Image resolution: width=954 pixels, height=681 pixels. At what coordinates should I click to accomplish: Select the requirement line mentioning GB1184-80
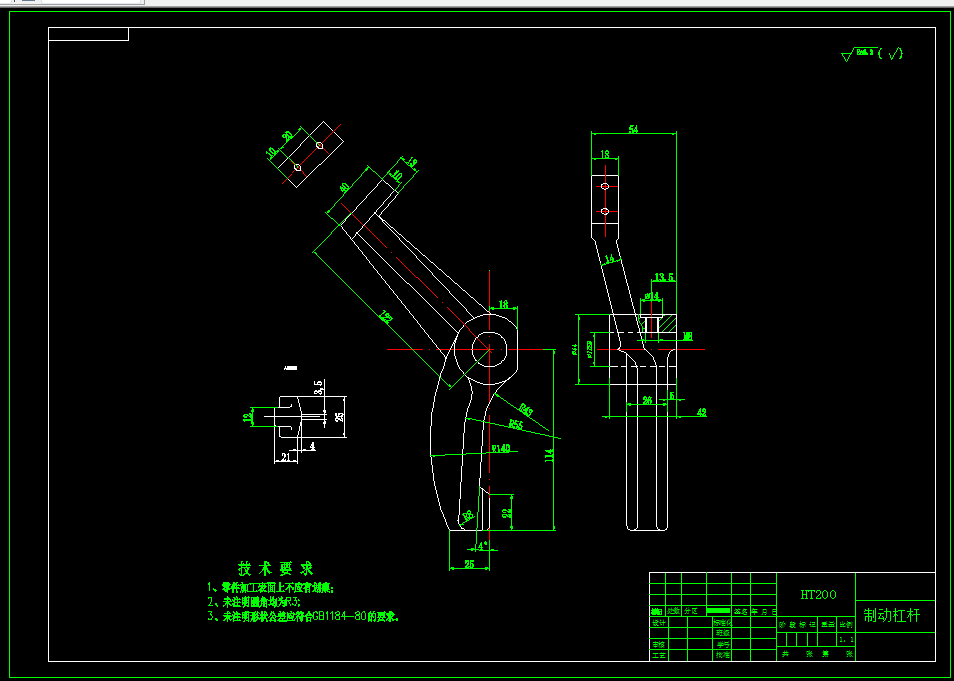pyautogui.click(x=303, y=616)
